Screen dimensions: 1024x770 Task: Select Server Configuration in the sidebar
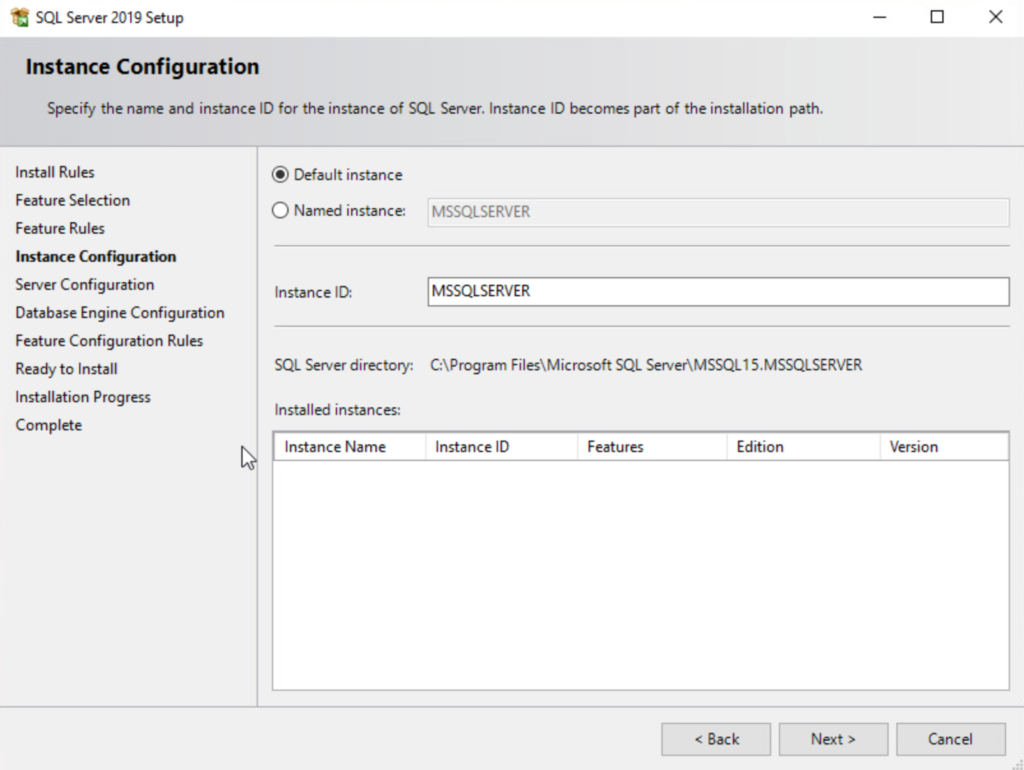(85, 285)
